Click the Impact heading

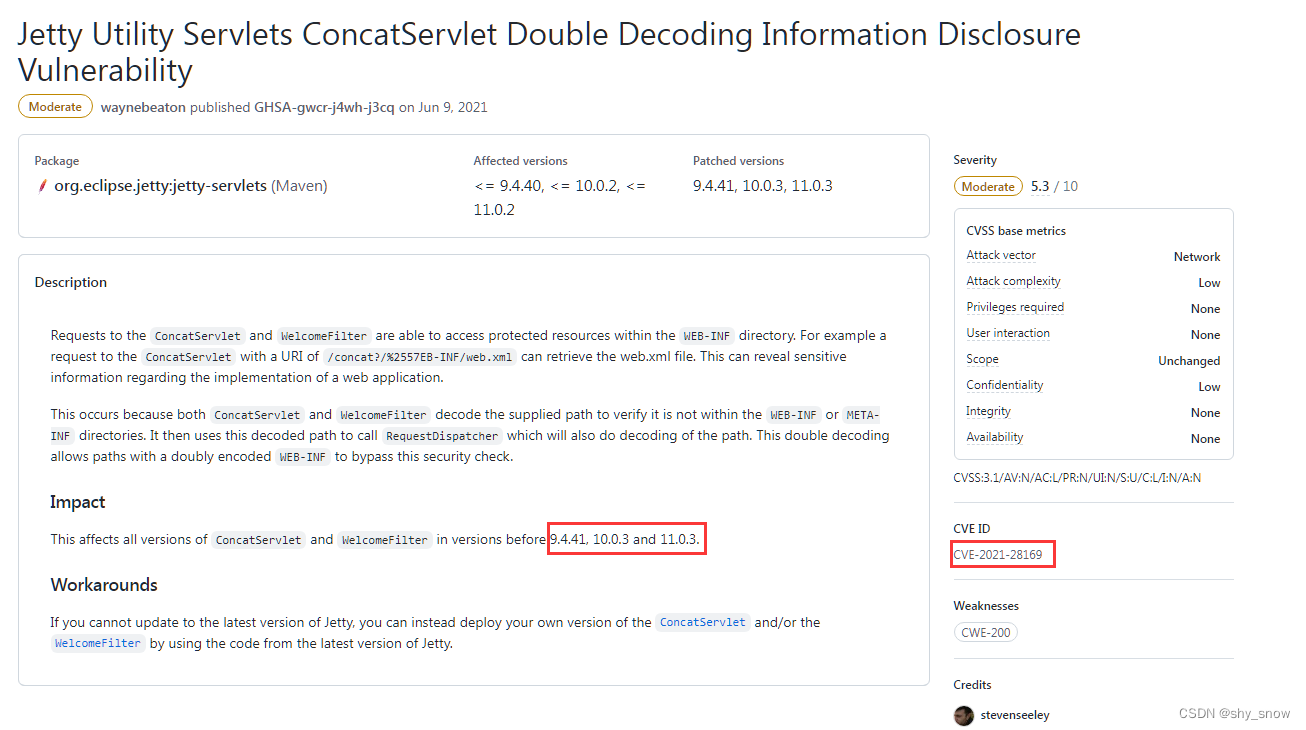point(78,502)
